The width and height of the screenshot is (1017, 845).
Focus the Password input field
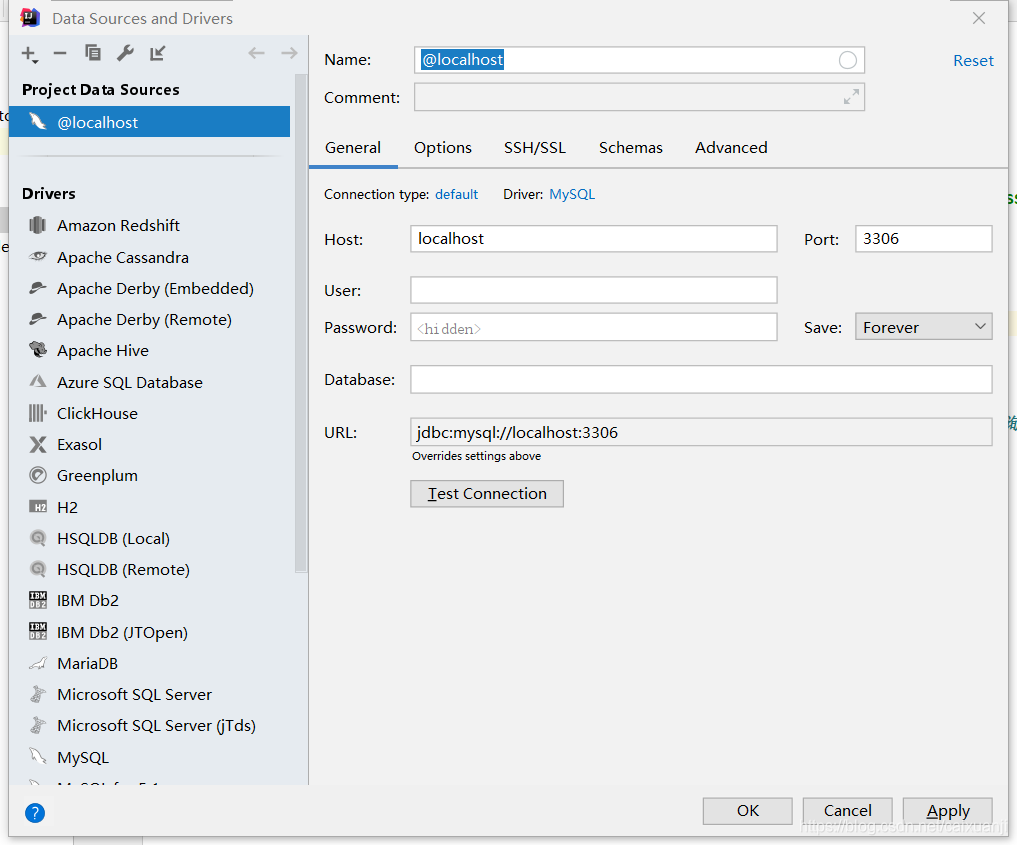pos(593,327)
